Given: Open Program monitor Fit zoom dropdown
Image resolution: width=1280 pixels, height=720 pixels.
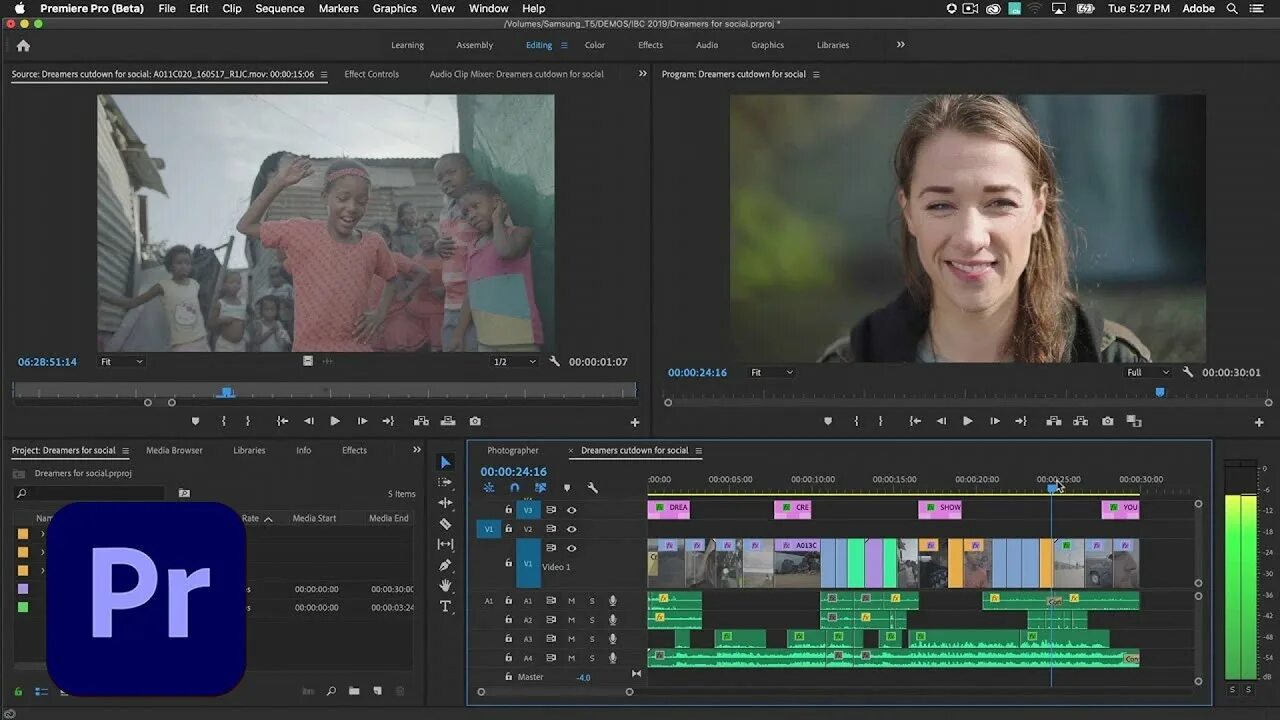Looking at the screenshot, I should pyautogui.click(x=771, y=372).
